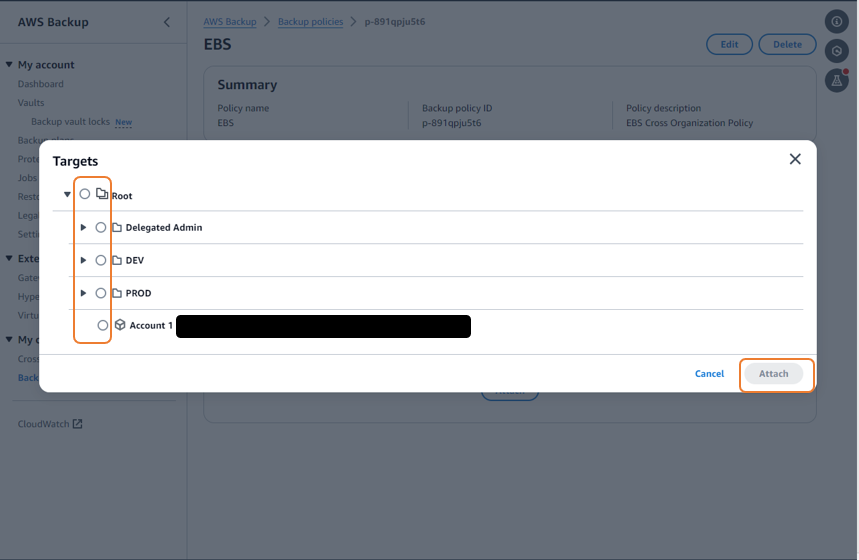Click the New badge link
Viewport: 859px width, 560px height.
pos(123,122)
